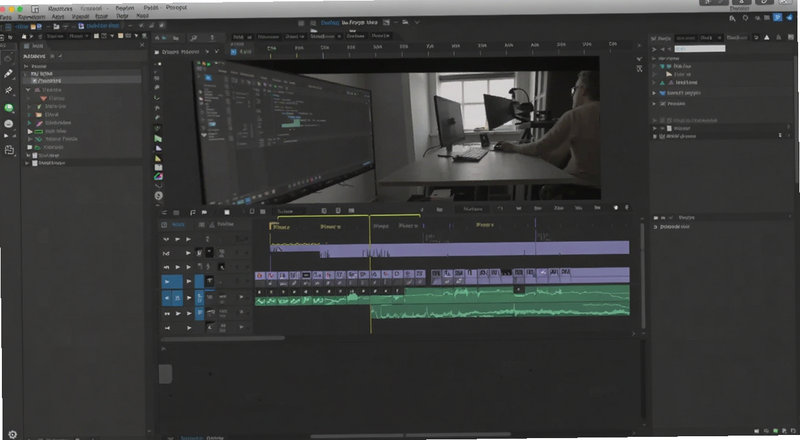This screenshot has height=440, width=800.
Task: Click the blue arrow icon at the far top right
Action: click(790, 17)
